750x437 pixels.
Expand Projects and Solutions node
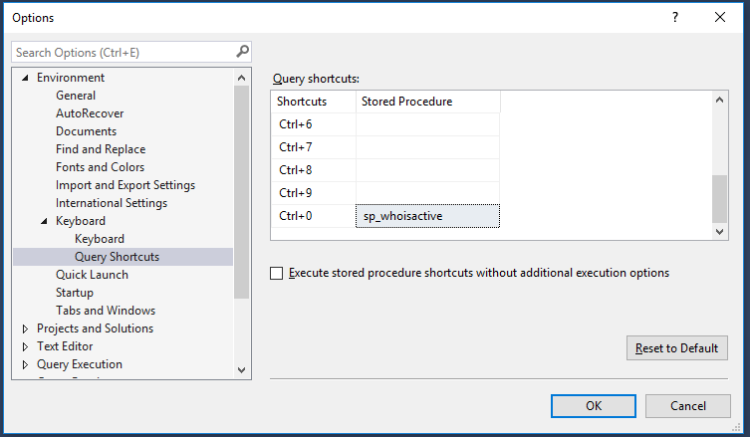point(26,329)
